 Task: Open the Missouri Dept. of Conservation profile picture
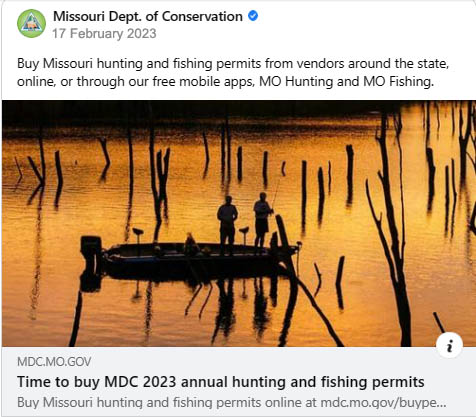point(31,24)
